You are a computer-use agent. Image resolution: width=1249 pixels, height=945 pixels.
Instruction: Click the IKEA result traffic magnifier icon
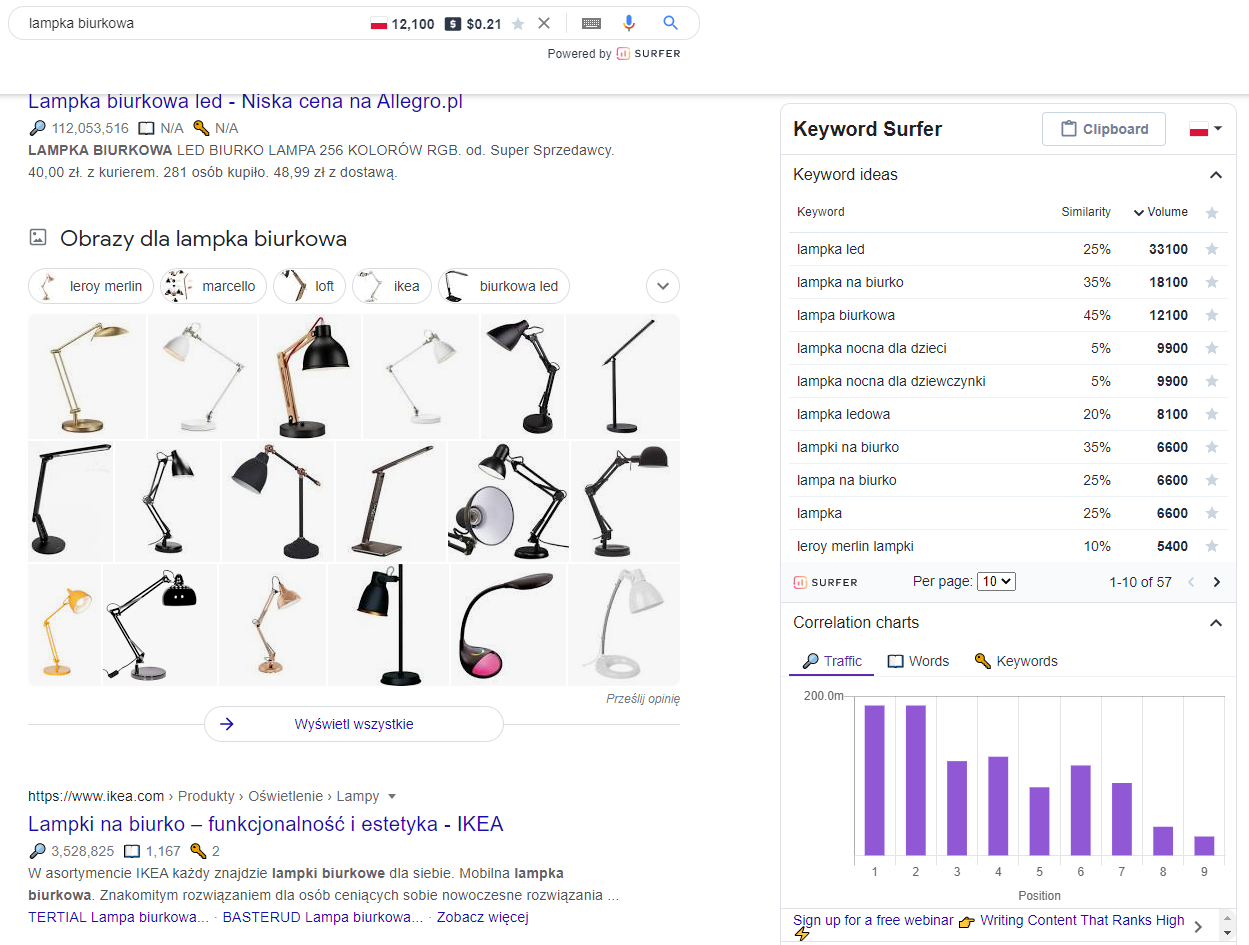(x=38, y=852)
